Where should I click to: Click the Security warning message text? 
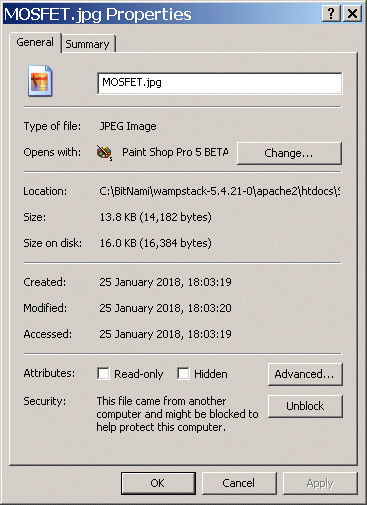[x=177, y=414]
